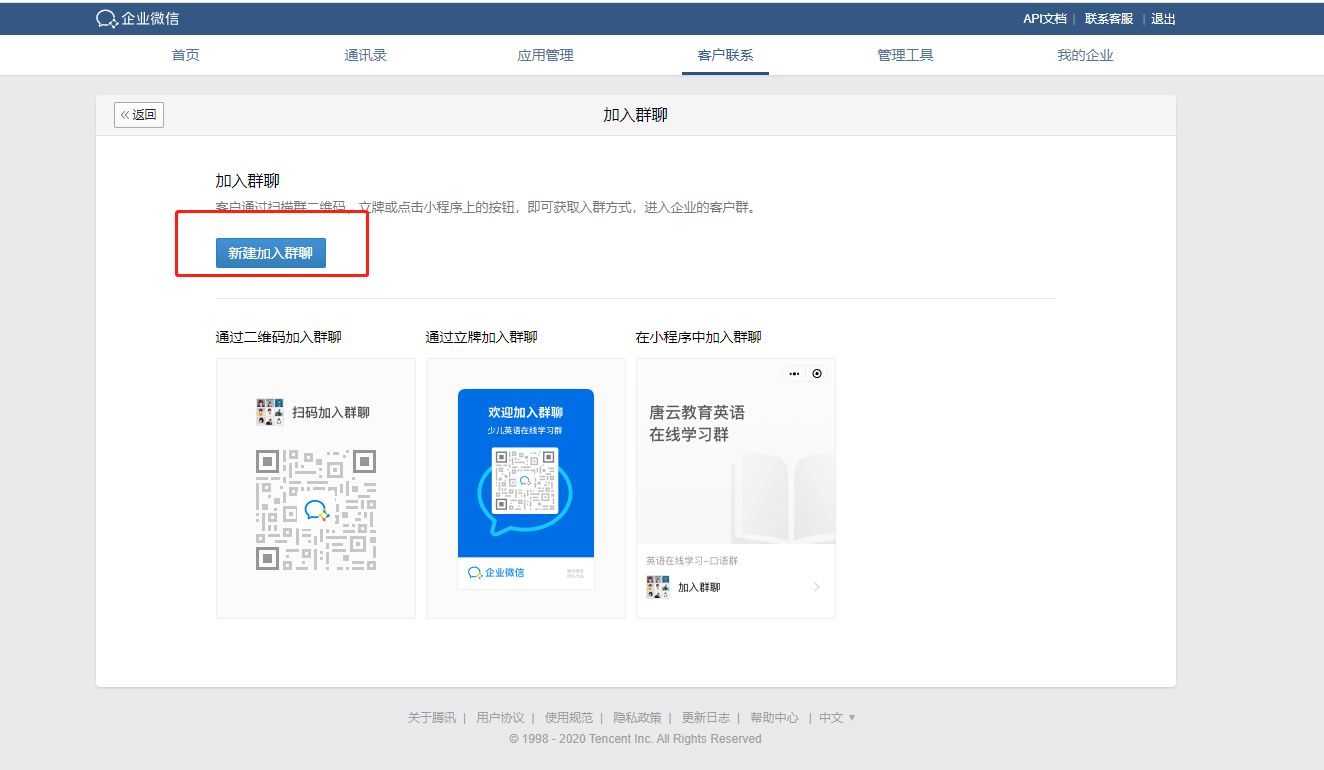Open the 我的企业 tab
Image resolution: width=1324 pixels, height=770 pixels.
click(x=1085, y=55)
